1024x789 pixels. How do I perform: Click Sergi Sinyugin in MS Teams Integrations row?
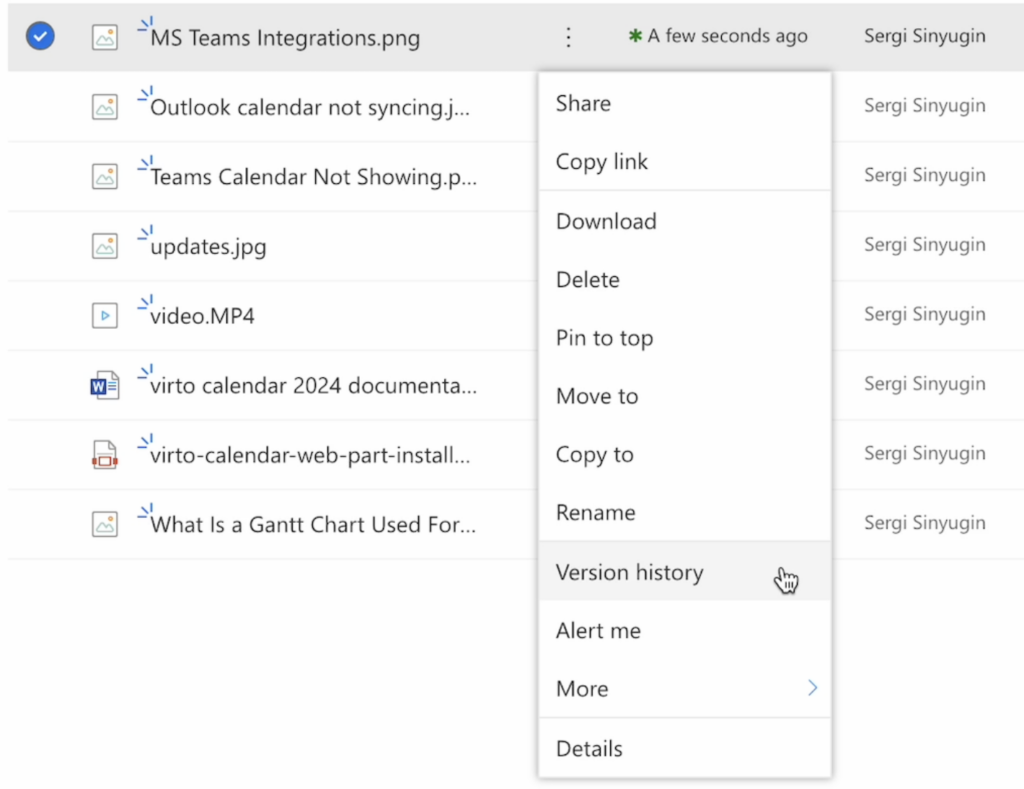tap(925, 36)
